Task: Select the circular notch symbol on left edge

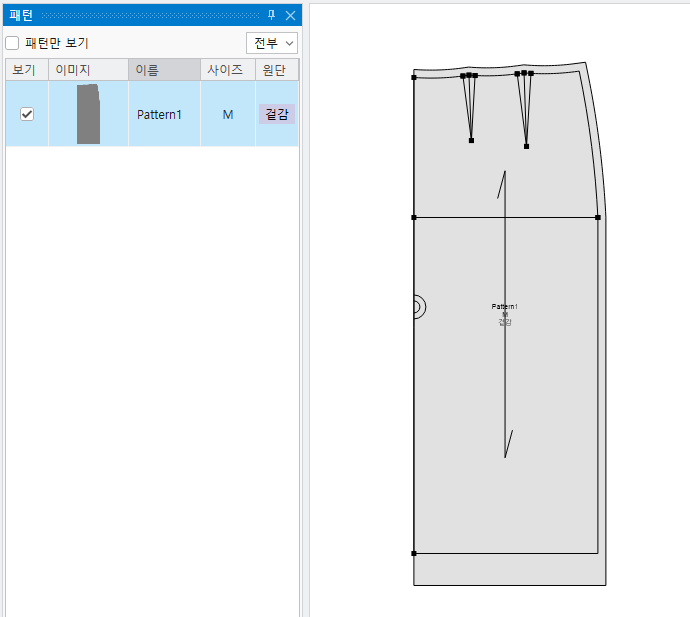Action: [x=419, y=307]
